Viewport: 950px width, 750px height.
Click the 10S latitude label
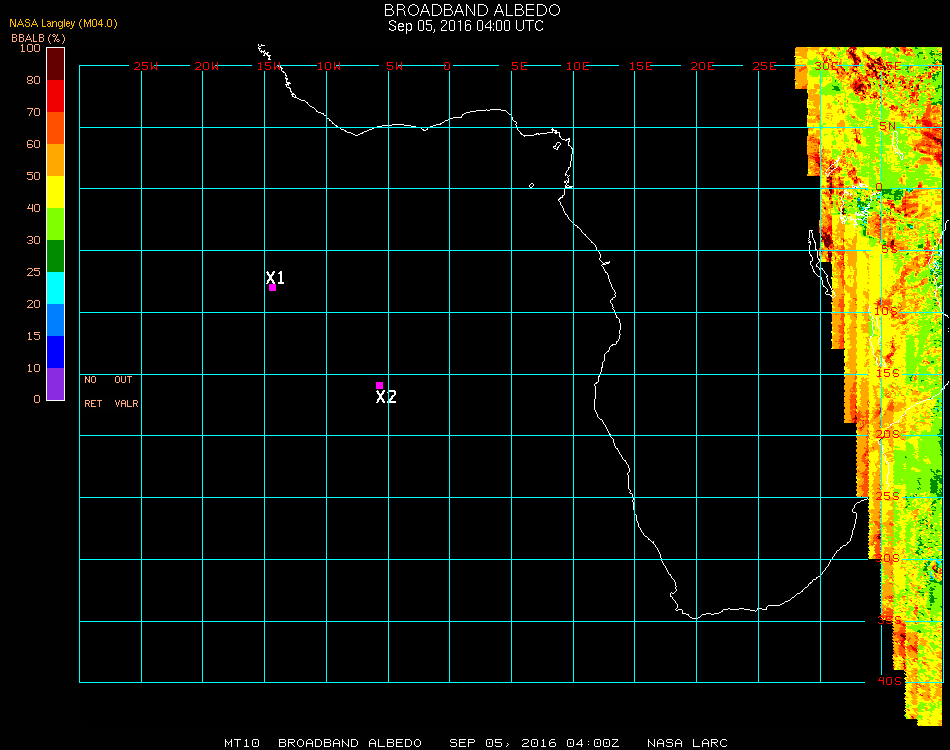885,311
